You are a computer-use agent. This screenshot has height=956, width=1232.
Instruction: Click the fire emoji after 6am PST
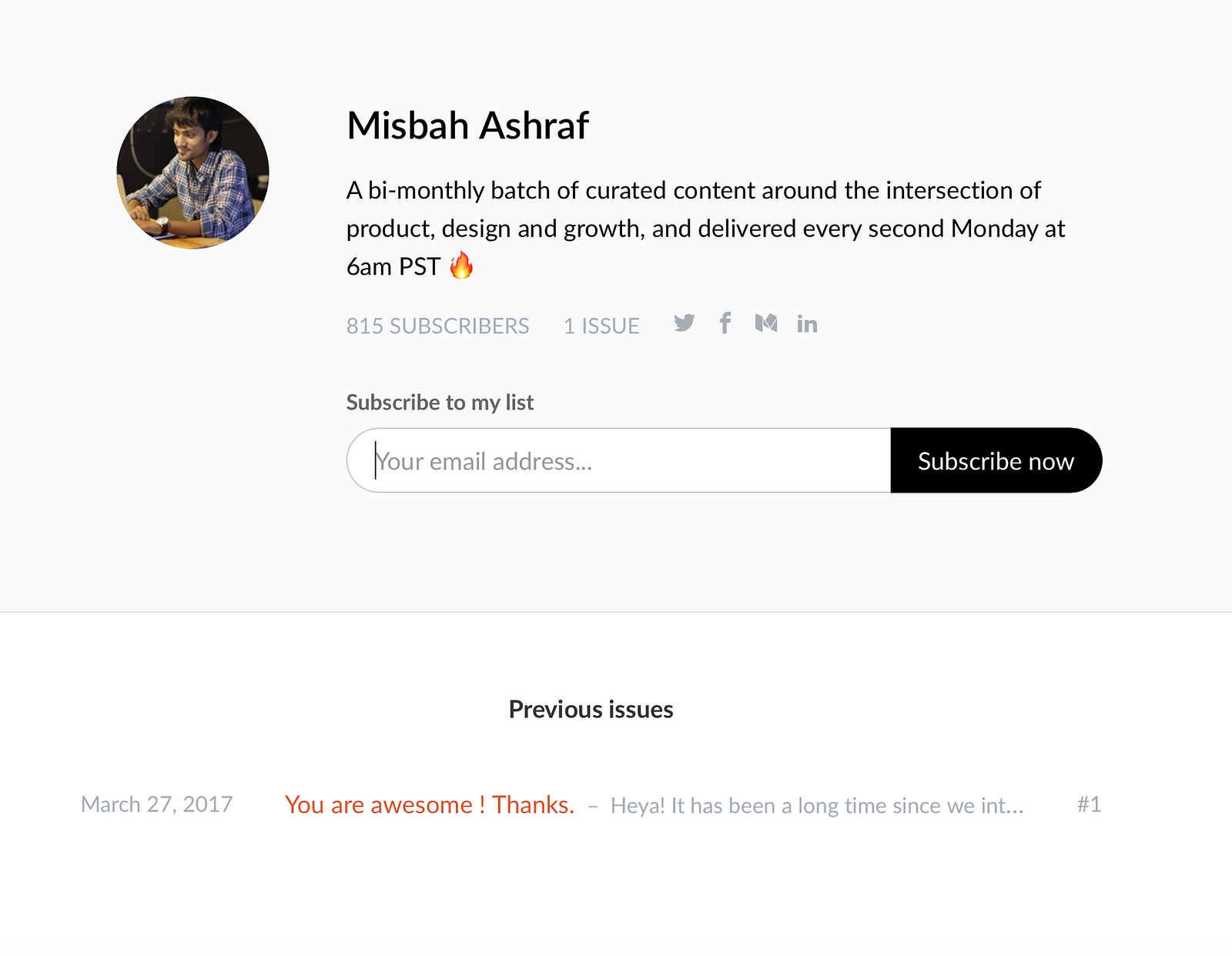point(461,266)
